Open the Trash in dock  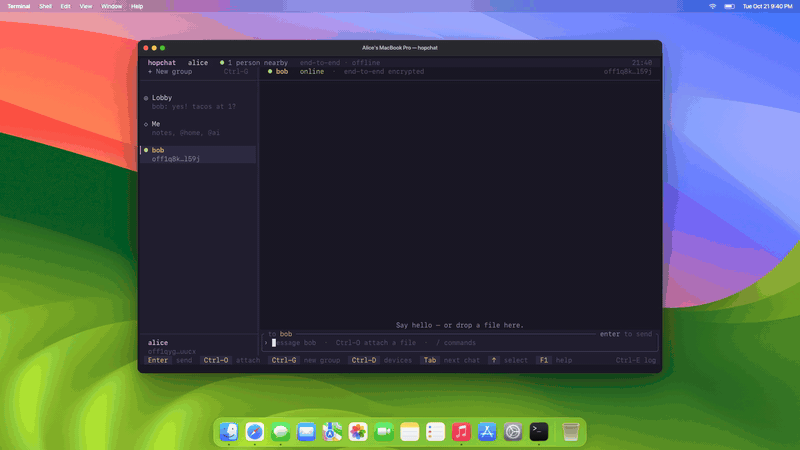pyautogui.click(x=570, y=432)
